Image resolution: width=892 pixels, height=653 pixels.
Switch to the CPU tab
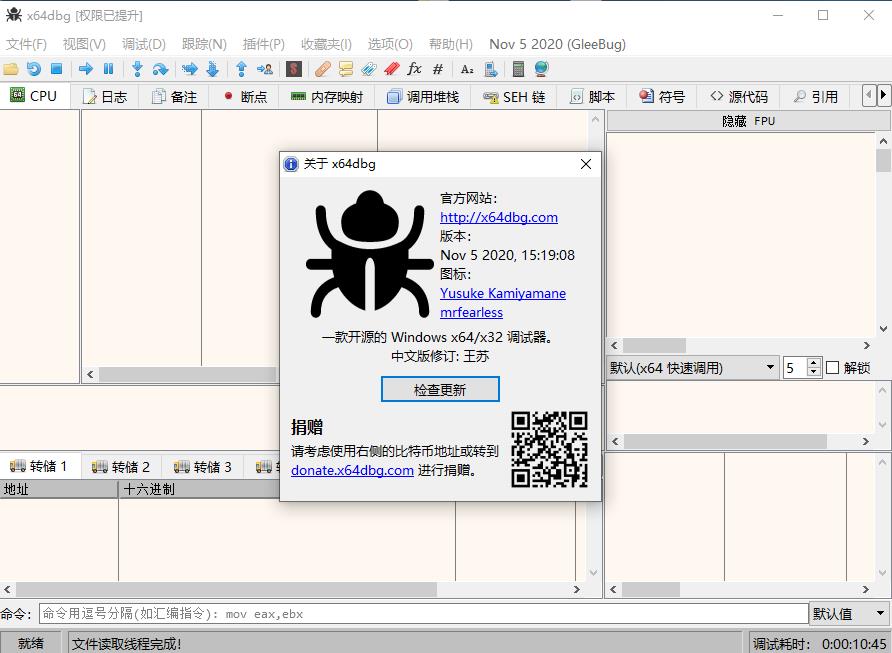[34, 96]
